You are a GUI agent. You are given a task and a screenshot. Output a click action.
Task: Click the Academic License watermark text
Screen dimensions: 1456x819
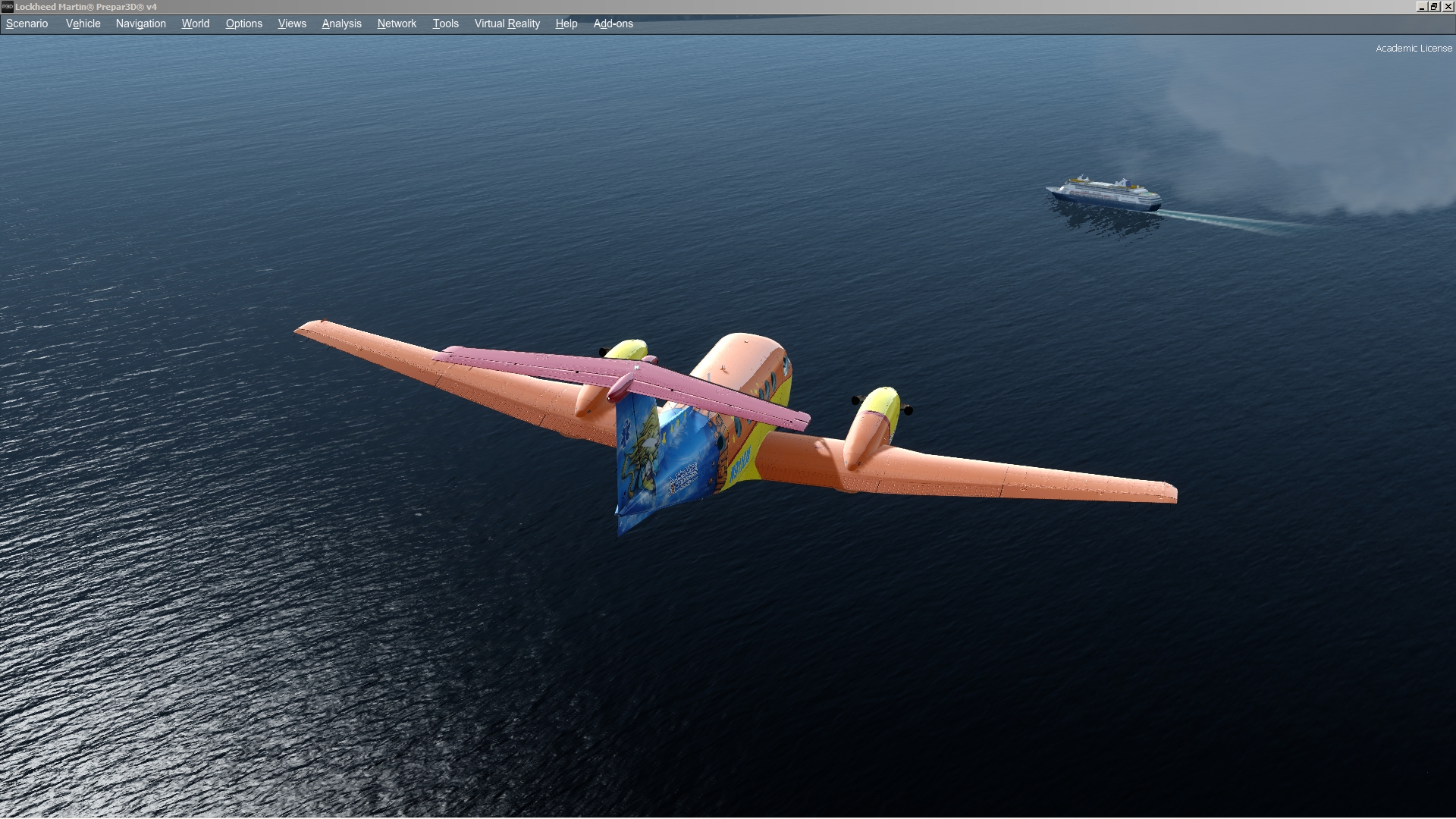pyautogui.click(x=1414, y=48)
